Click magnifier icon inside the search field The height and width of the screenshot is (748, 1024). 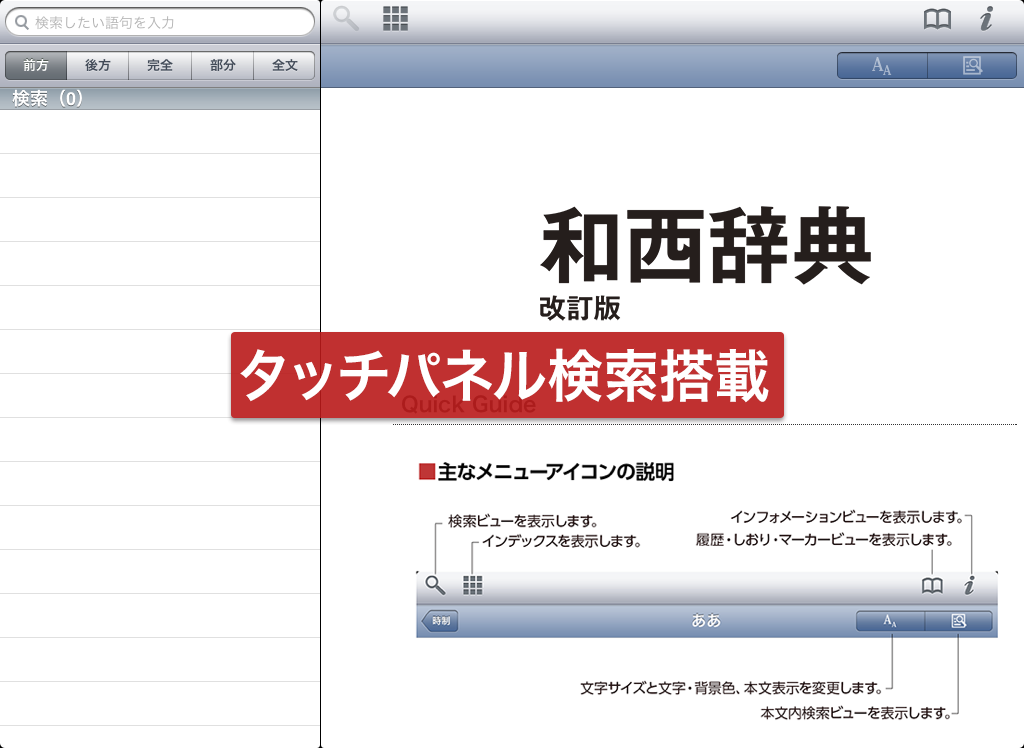[x=21, y=22]
